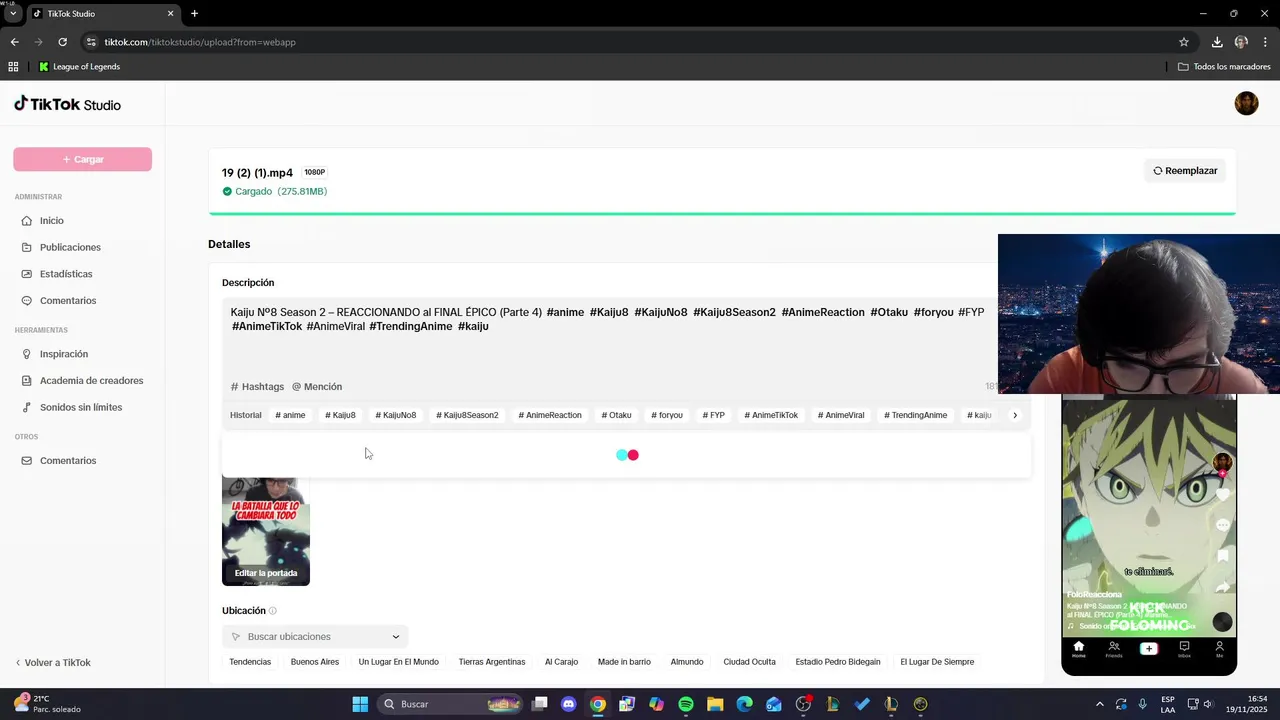1280x720 pixels.
Task: Choose the Buenos Aires location chip
Action: (x=315, y=662)
